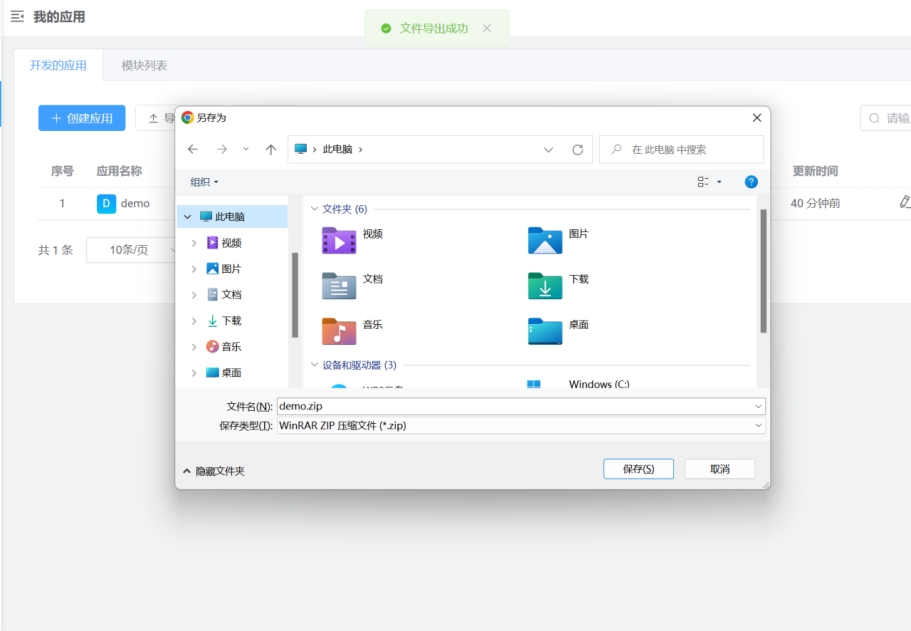Click the 序号 column header

point(62,171)
